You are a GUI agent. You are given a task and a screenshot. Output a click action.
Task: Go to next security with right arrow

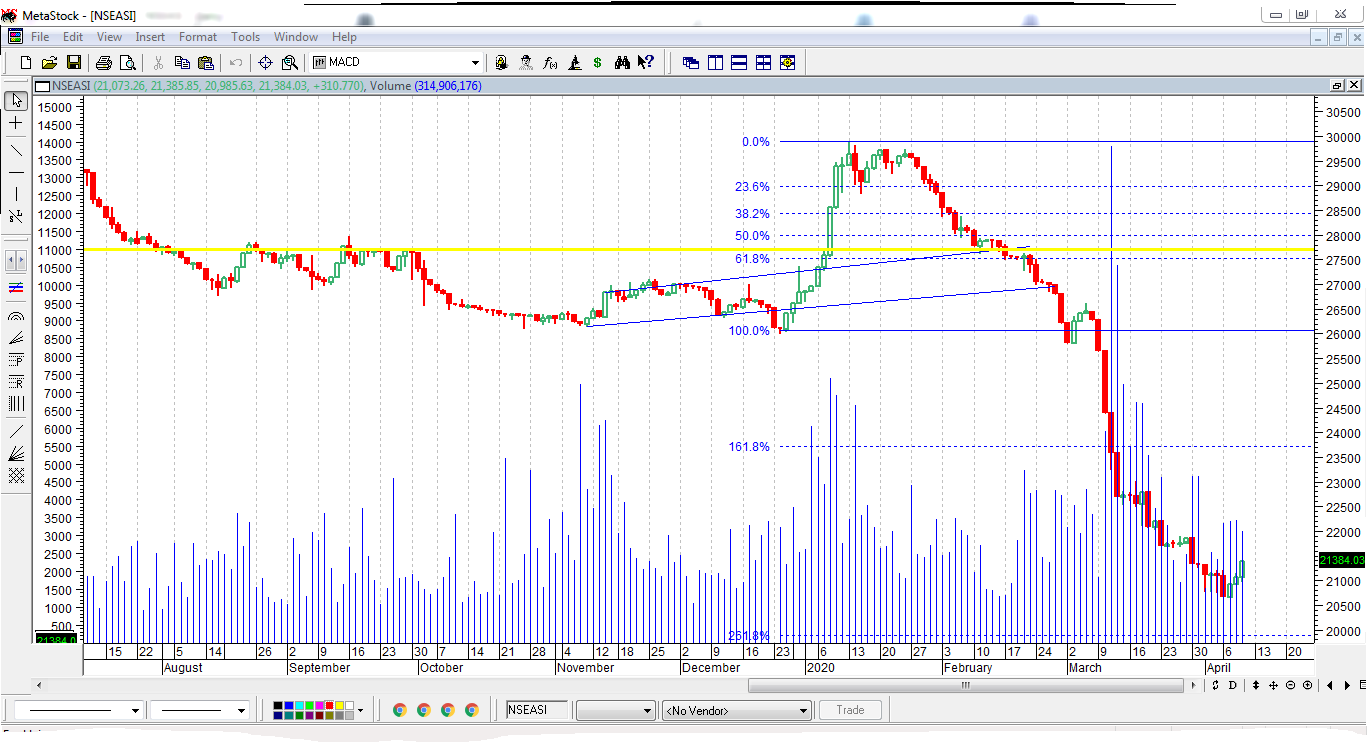[1349, 685]
